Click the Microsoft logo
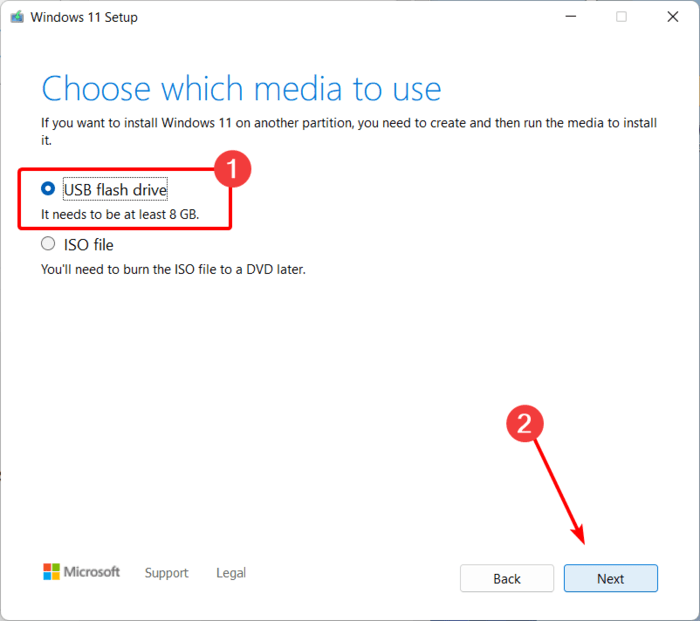 point(81,571)
